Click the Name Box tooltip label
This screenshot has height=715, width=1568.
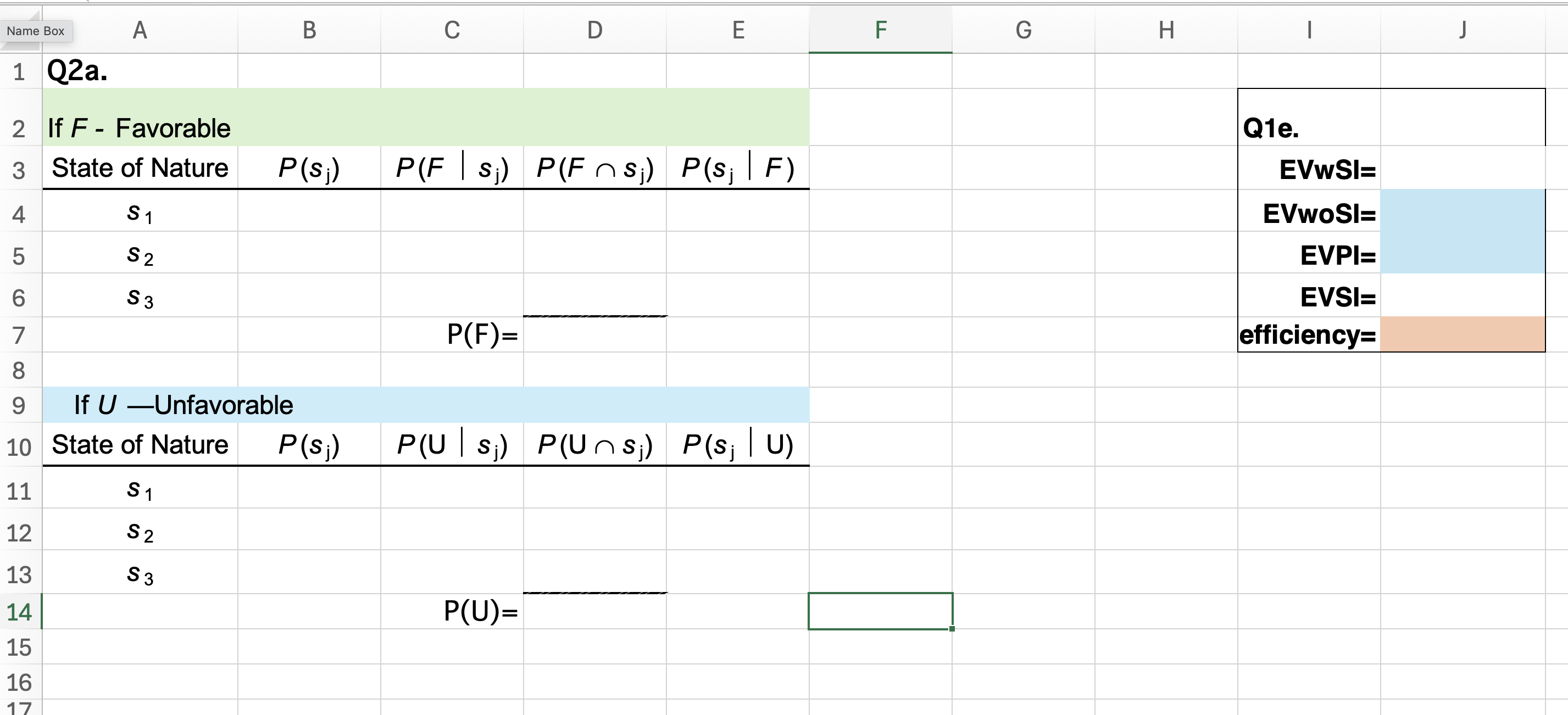point(36,31)
